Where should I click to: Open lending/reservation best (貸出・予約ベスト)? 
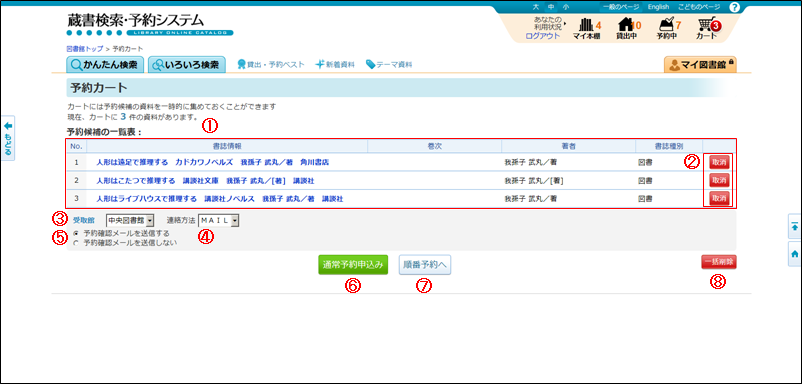coord(271,65)
